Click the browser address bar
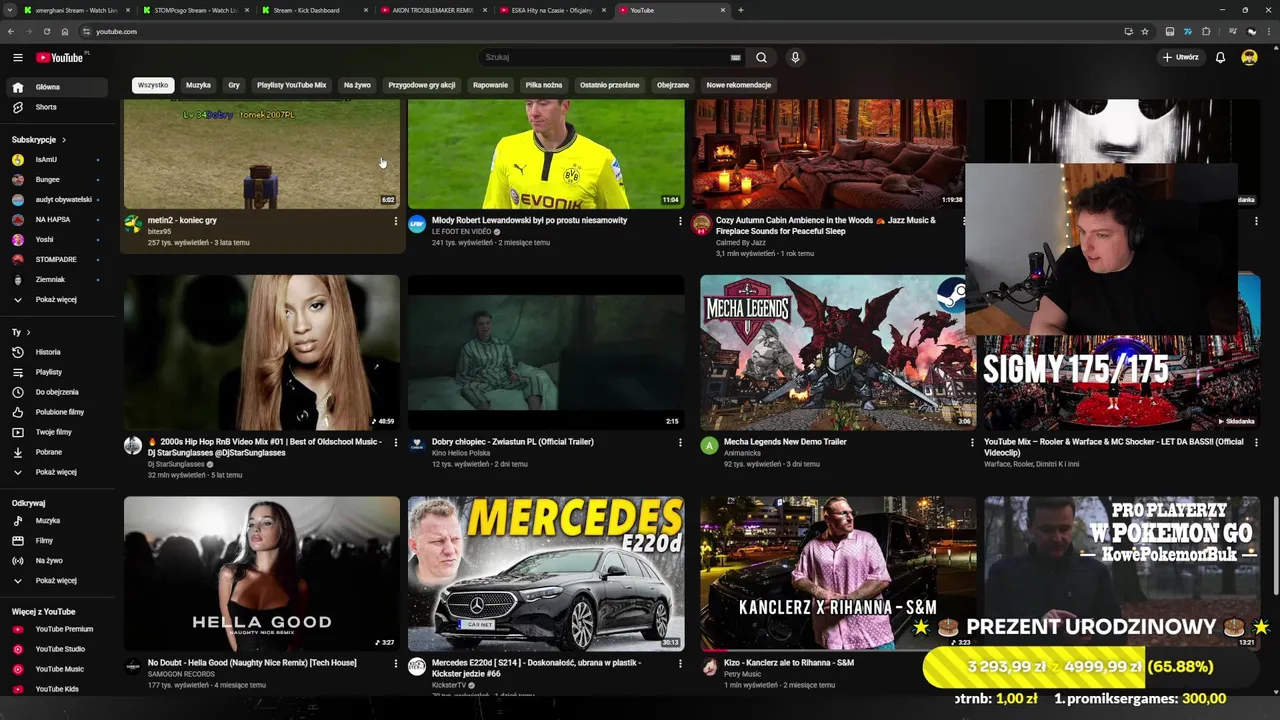1280x720 pixels. [x=600, y=32]
